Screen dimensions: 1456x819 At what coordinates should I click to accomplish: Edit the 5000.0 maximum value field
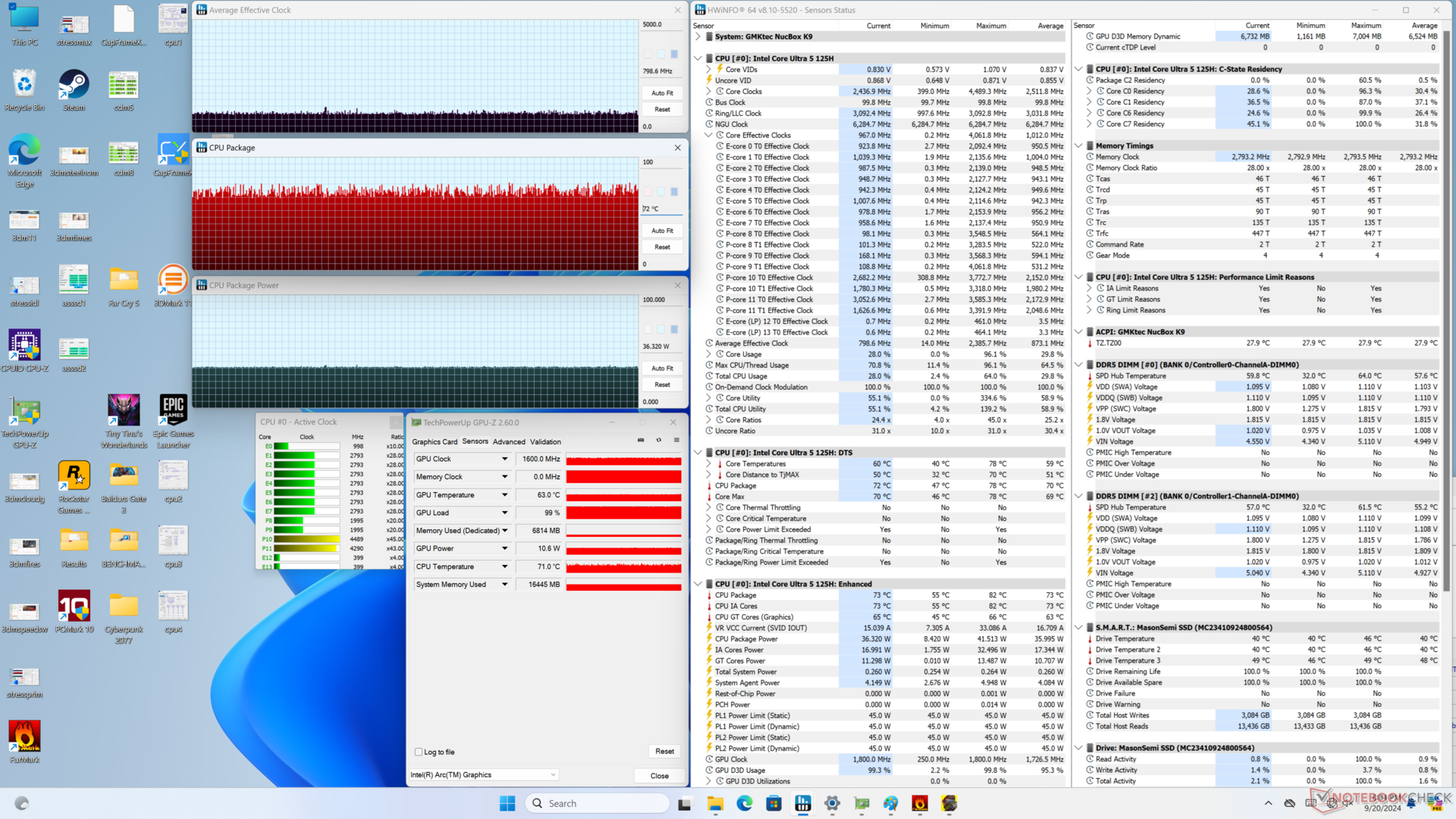pos(662,24)
